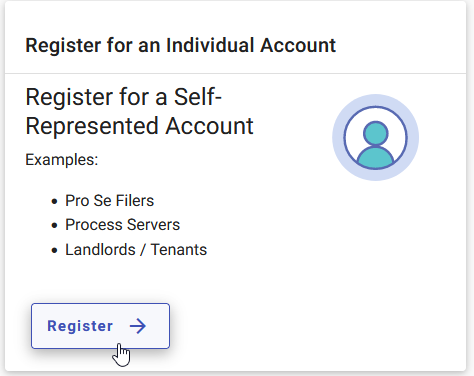Click the bullet before Landlords / Tenants
This screenshot has width=474, height=376.
55,250
